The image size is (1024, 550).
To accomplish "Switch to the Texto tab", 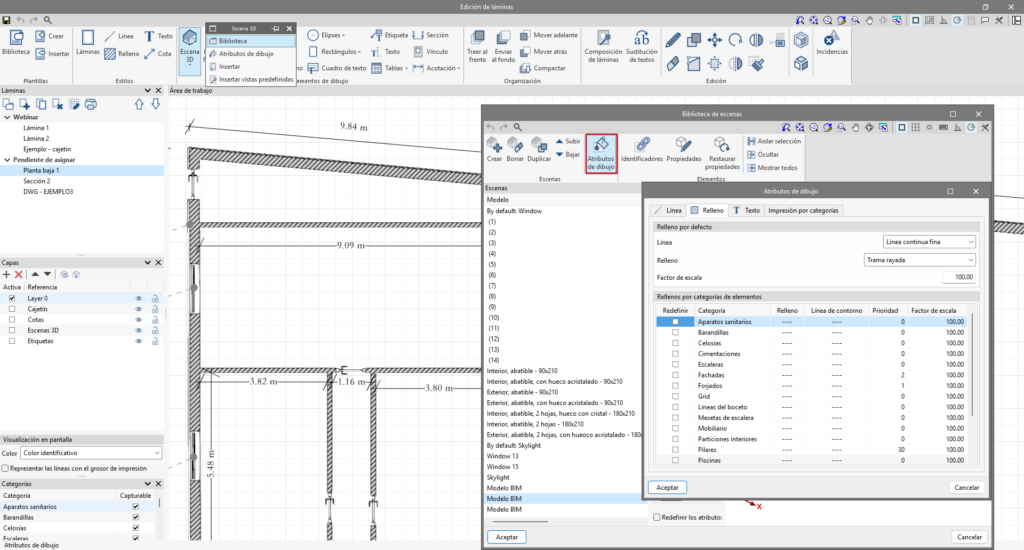I will point(745,211).
